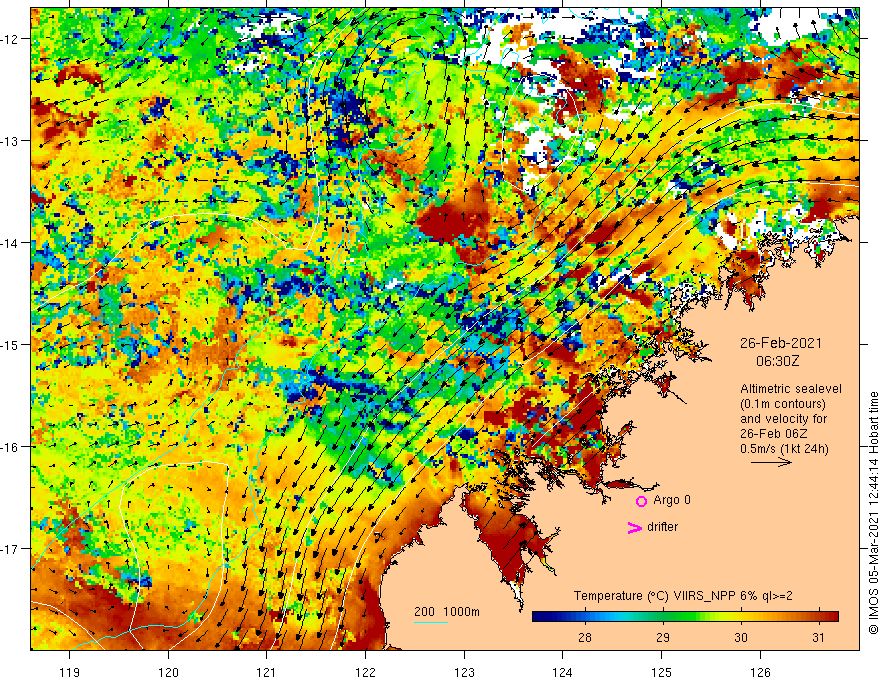This screenshot has height=680, width=880.
Task: Click the magenta Argo float circle marker
Action: (x=641, y=501)
